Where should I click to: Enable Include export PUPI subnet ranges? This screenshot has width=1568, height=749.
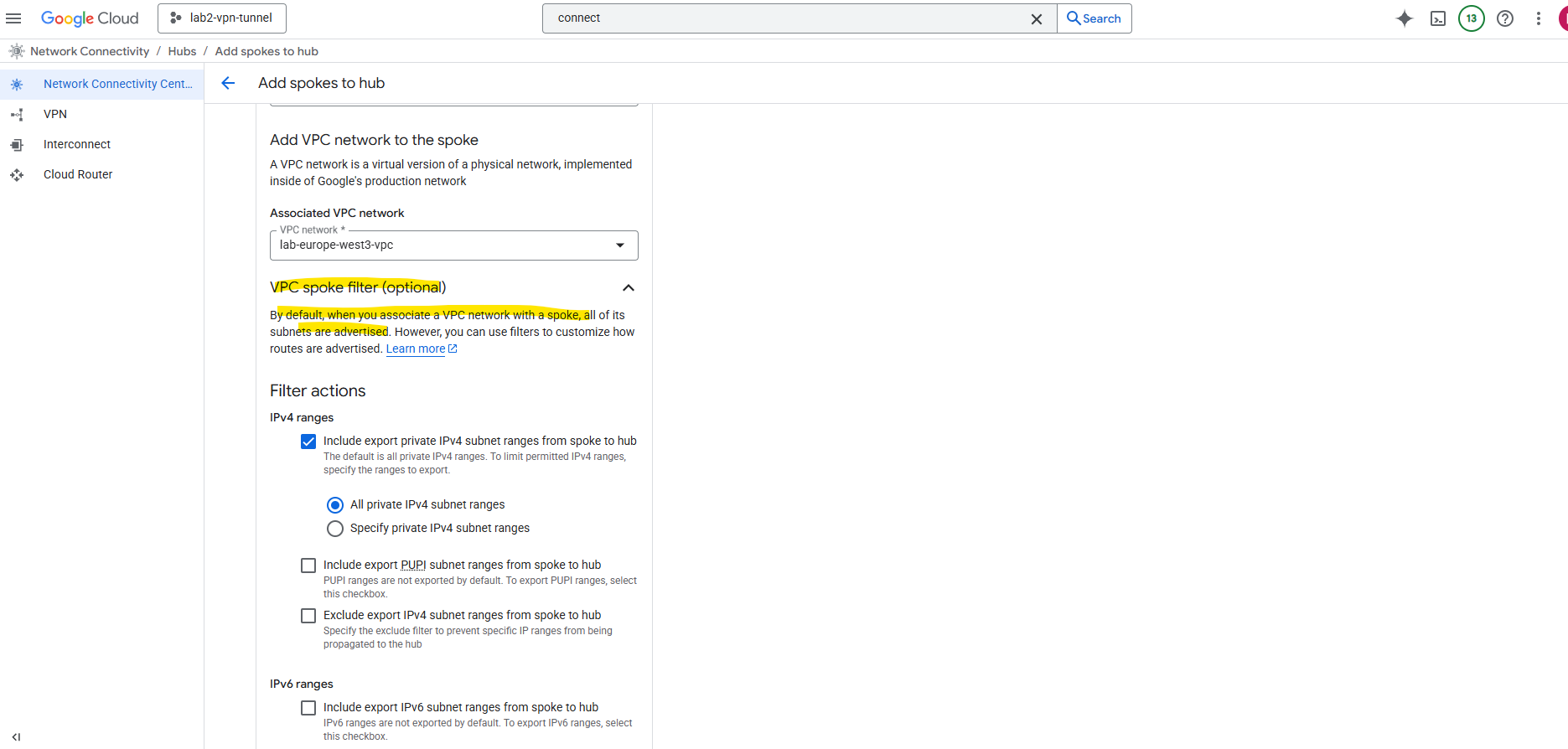click(308, 566)
